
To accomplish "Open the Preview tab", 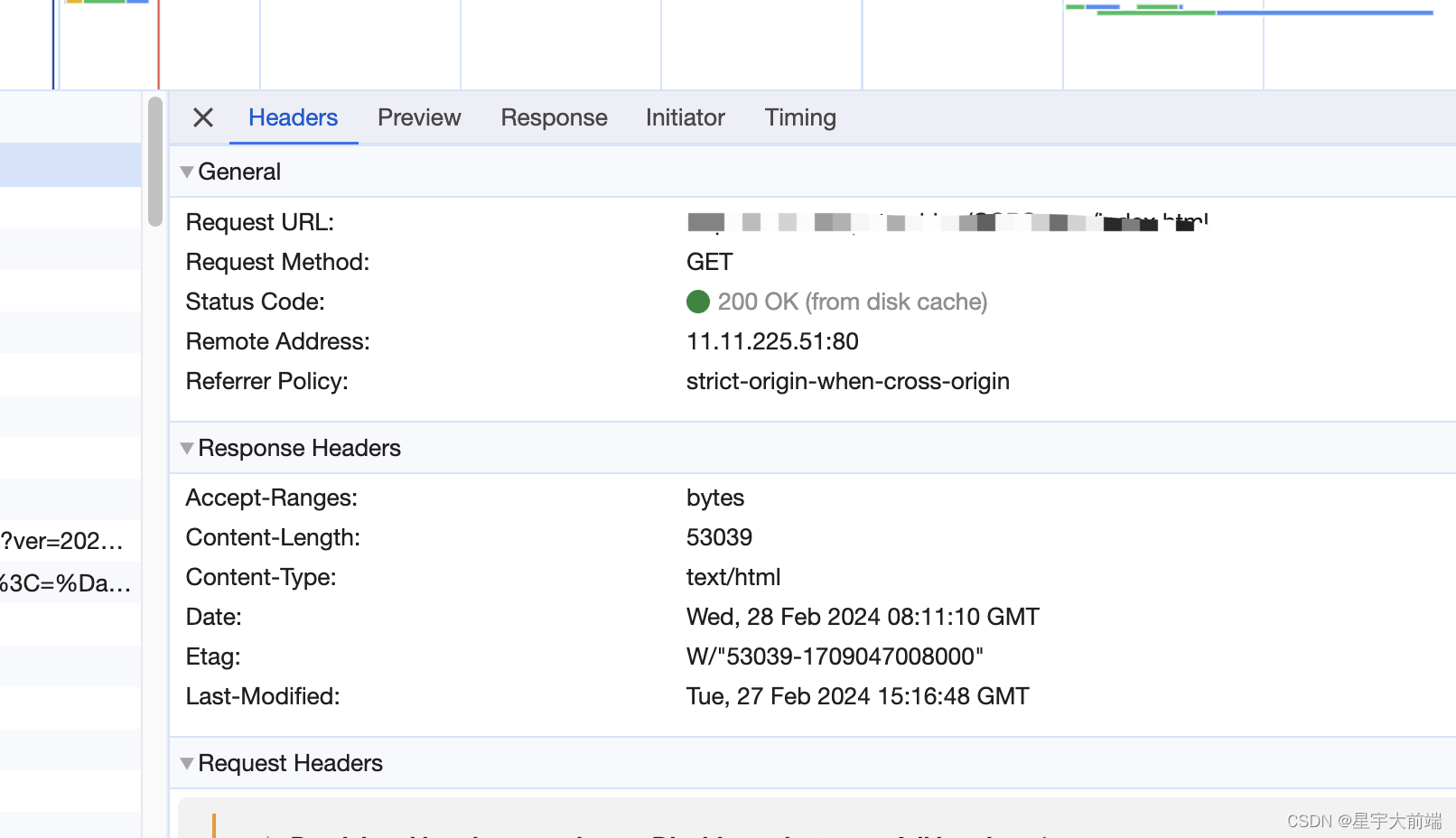I will (x=419, y=117).
